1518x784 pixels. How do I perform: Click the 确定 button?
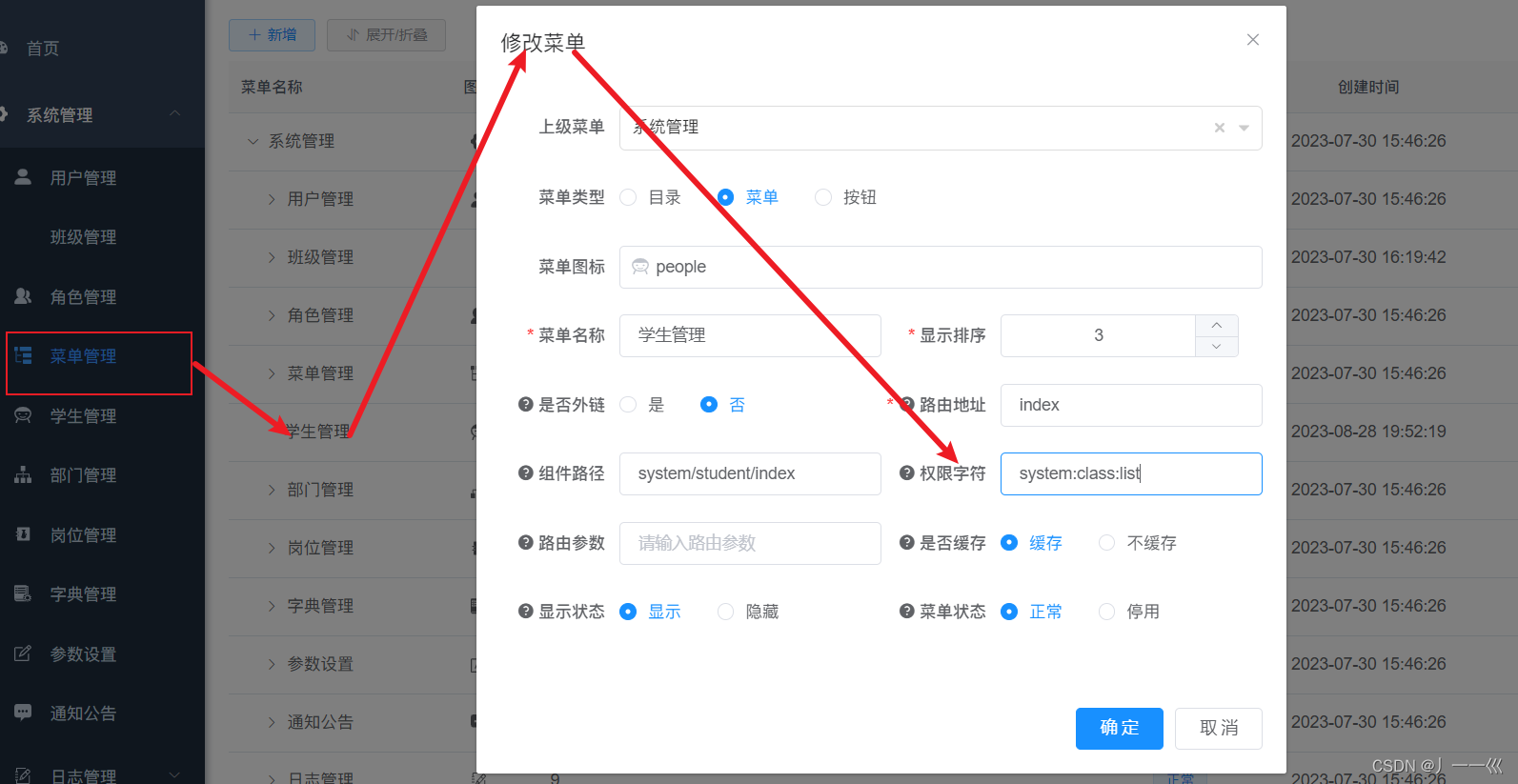[x=1120, y=729]
